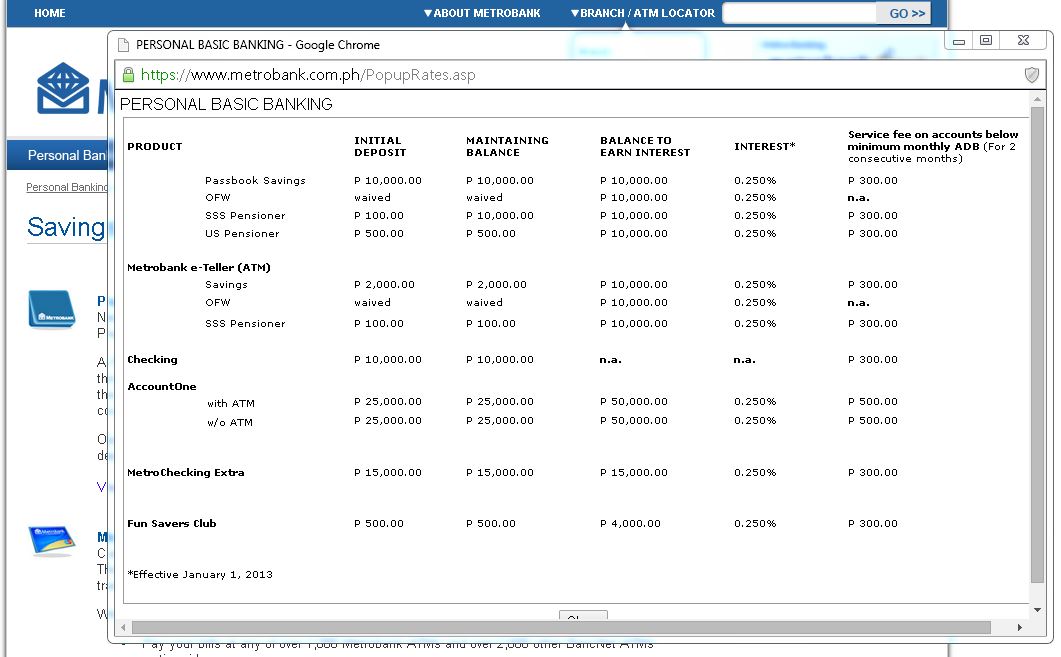Select the Personal Banking tab in background page
1061x657 pixels.
coord(58,155)
